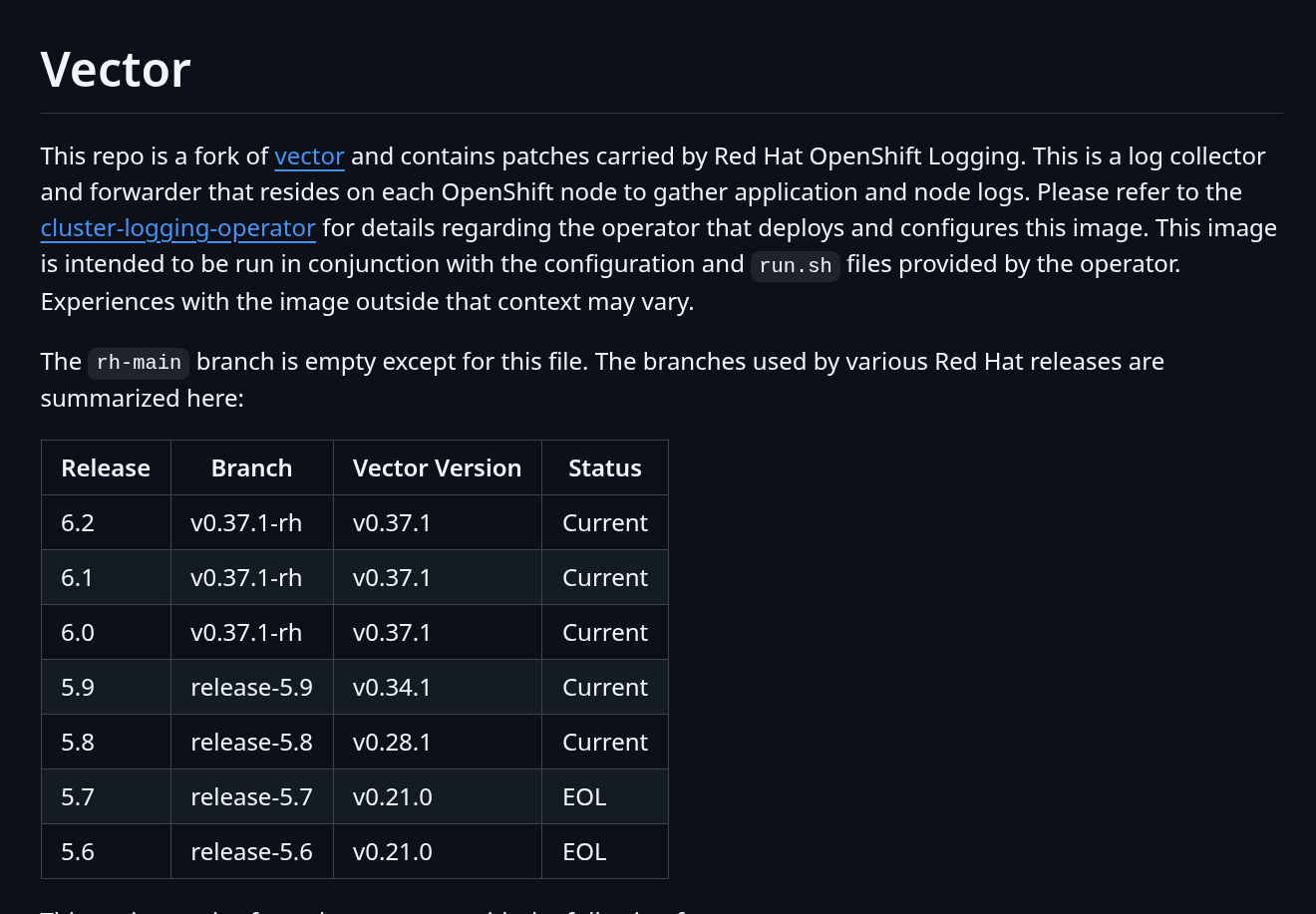Click the Release column header
The image size is (1316, 914).
tap(106, 468)
